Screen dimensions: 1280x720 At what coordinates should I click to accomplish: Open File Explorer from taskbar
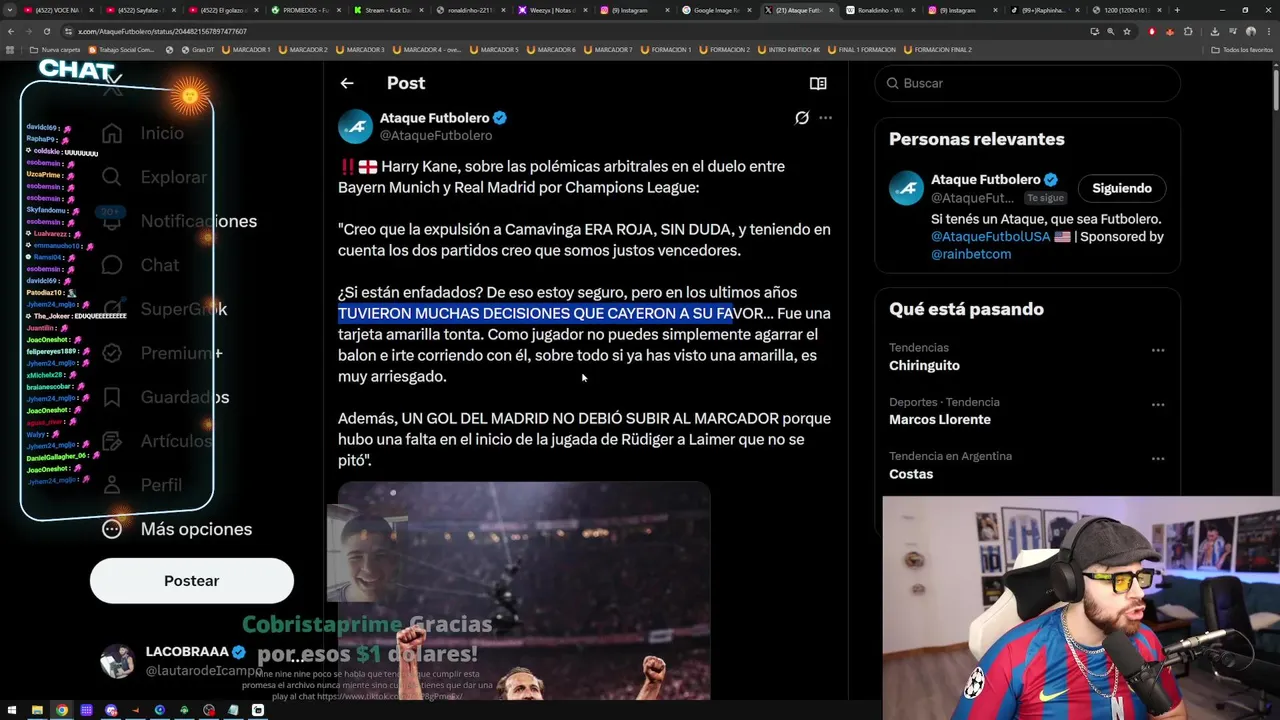(x=37, y=710)
